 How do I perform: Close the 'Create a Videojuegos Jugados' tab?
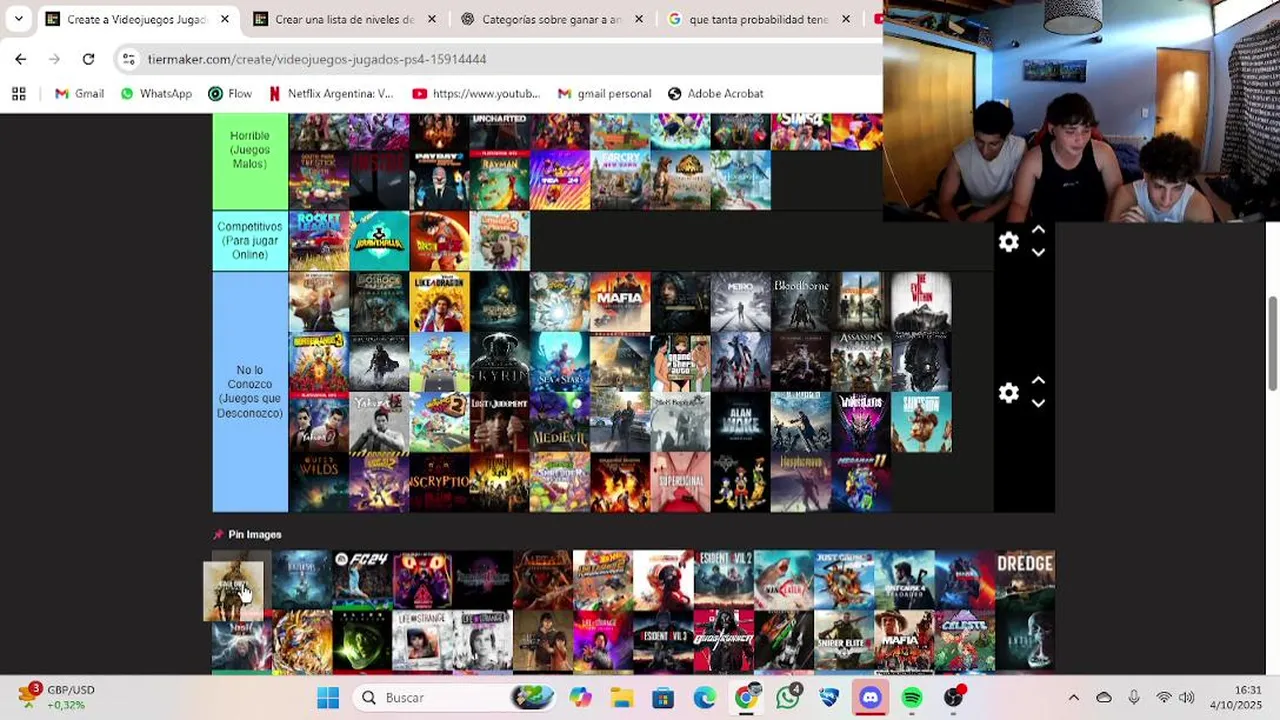coord(225,19)
